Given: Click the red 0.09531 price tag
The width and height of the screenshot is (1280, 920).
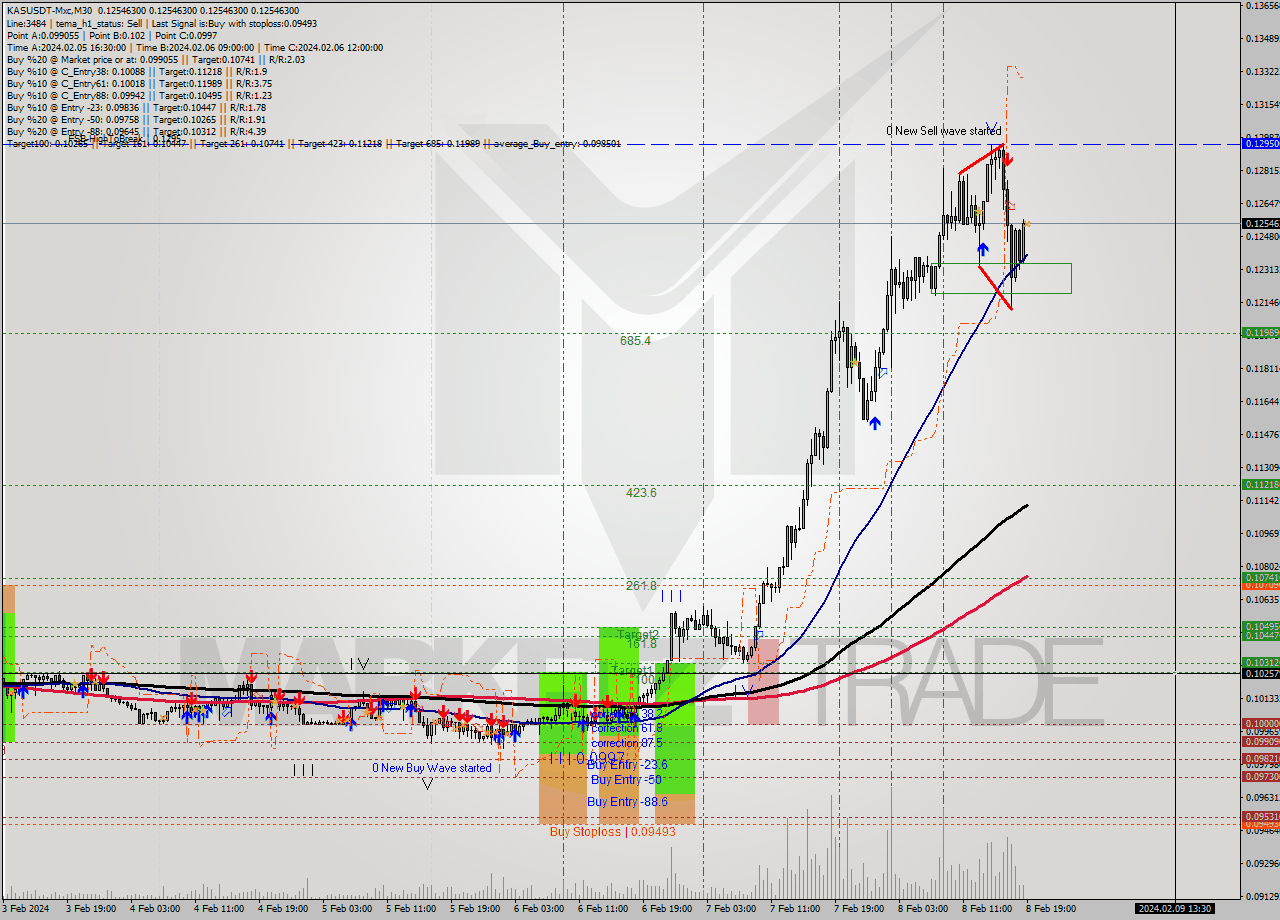Looking at the screenshot, I should click(1259, 816).
